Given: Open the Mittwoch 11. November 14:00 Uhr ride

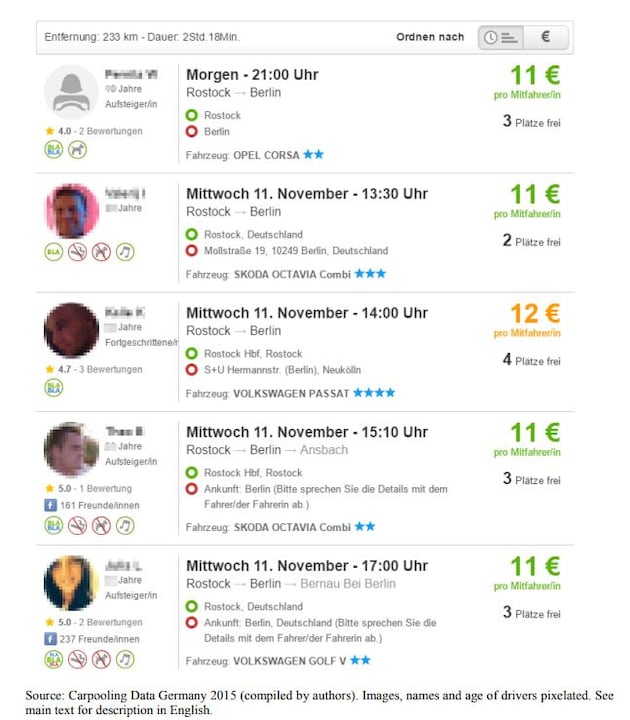Looking at the screenshot, I should click(307, 313).
